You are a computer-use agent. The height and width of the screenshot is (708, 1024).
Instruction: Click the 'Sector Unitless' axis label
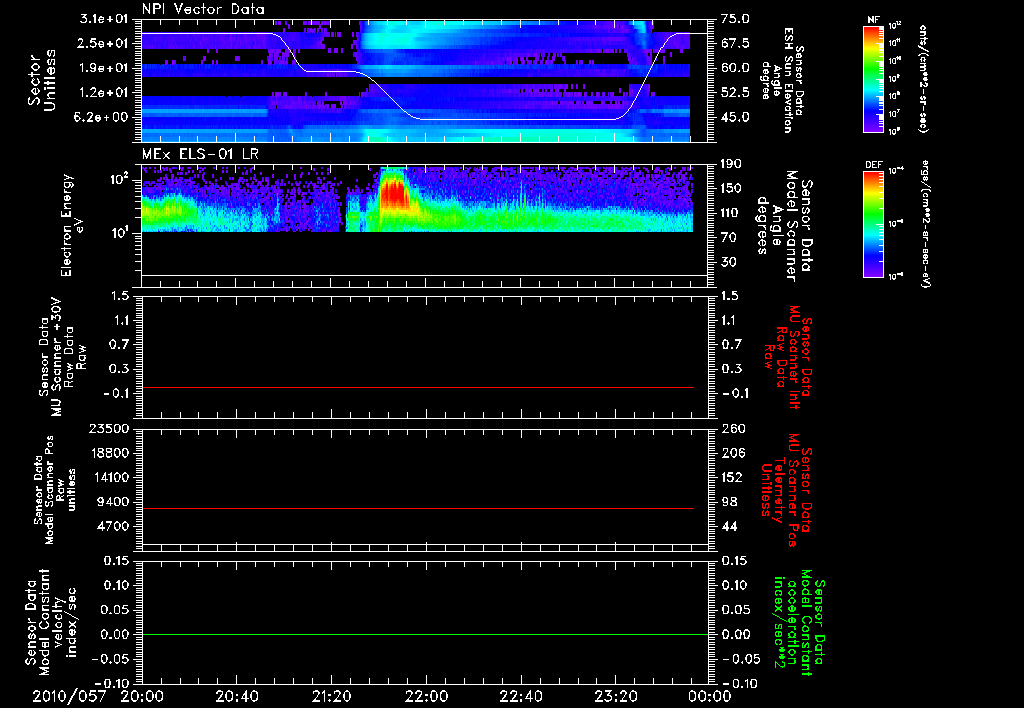click(x=41, y=80)
